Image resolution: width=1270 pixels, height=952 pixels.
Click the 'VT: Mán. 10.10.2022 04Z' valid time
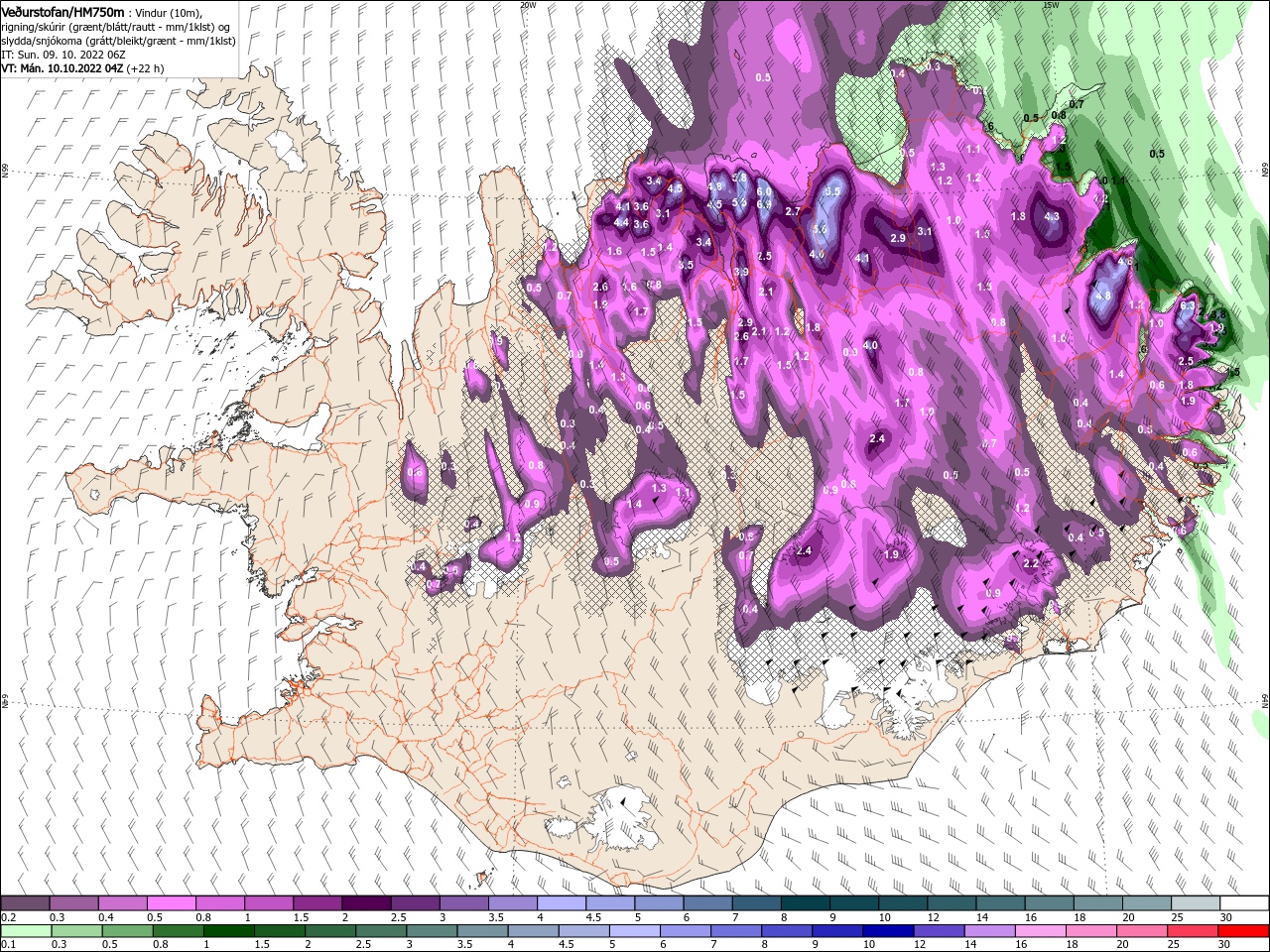click(x=62, y=68)
